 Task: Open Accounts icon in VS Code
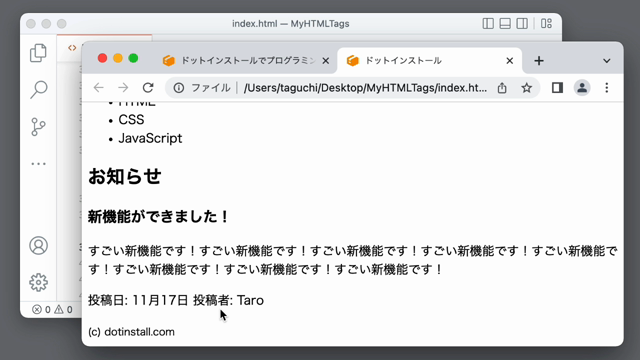(x=38, y=246)
